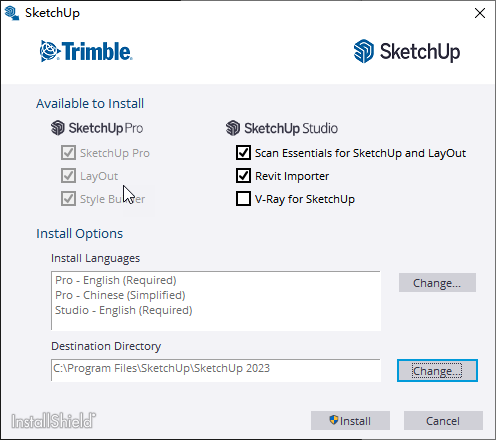496x440 pixels.
Task: Click the SketchUp Pro section logo icon
Action: [x=58, y=128]
